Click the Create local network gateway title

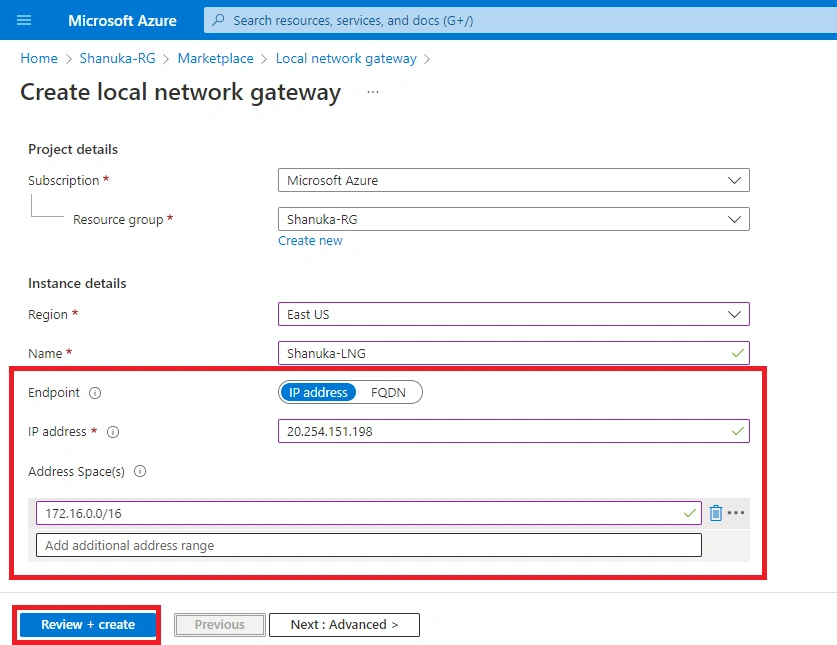point(180,92)
